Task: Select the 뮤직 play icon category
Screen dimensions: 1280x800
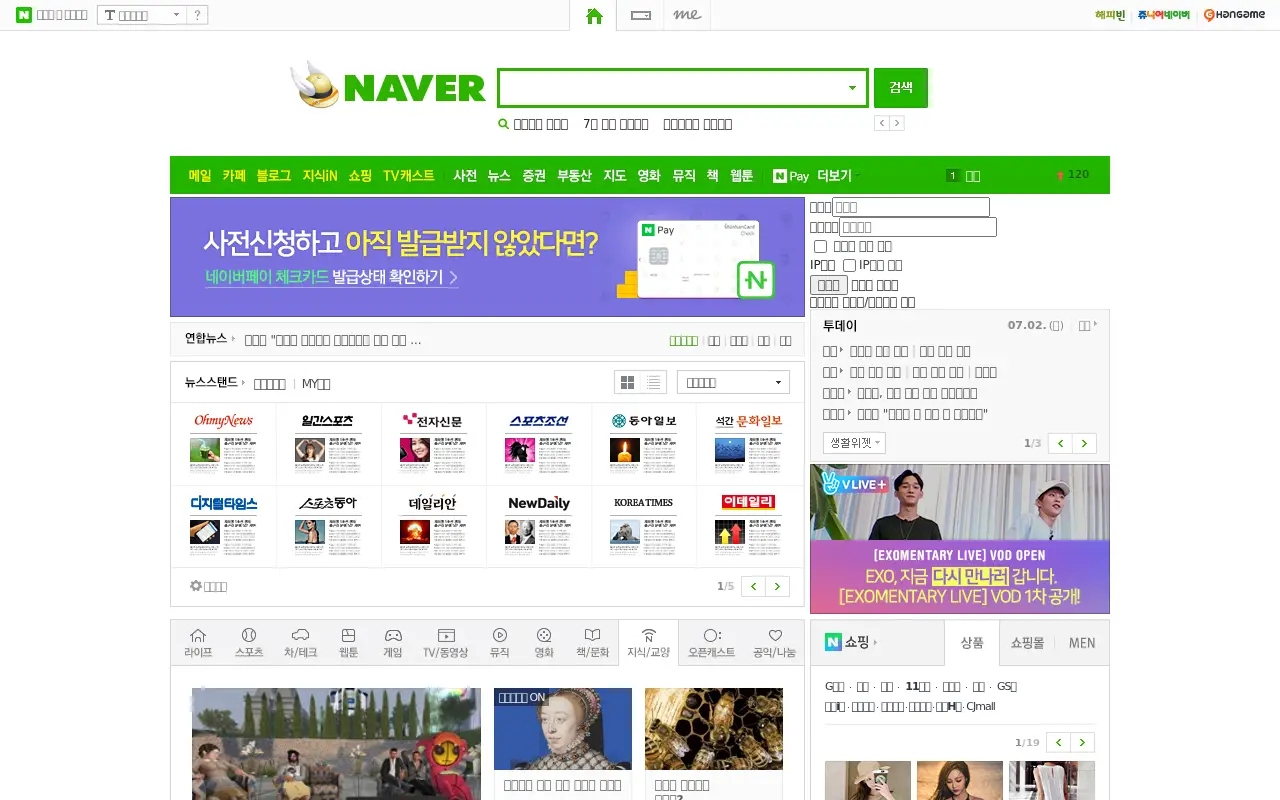Action: pyautogui.click(x=500, y=642)
